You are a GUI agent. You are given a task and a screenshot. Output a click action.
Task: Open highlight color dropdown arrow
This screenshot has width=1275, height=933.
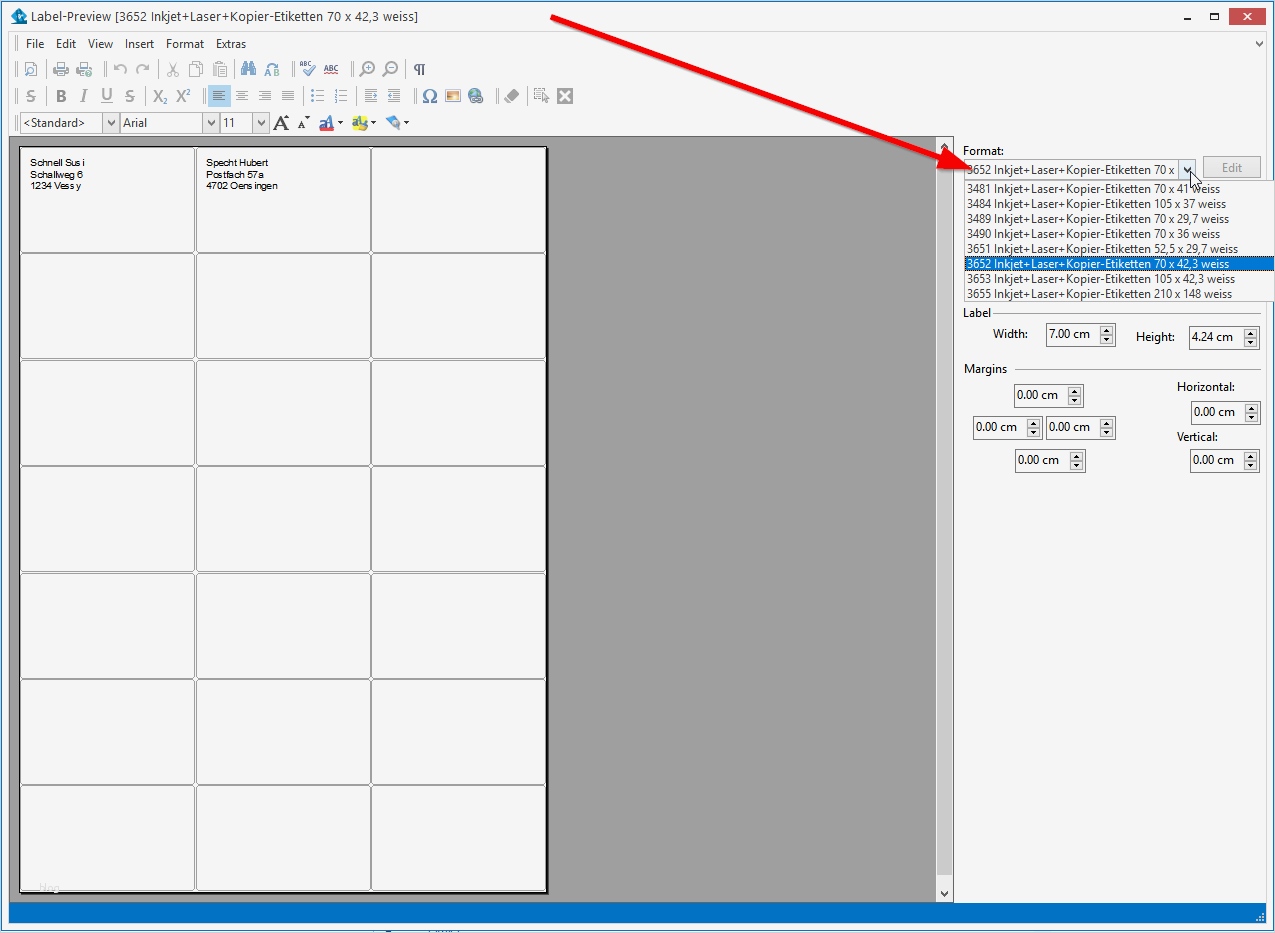point(373,123)
